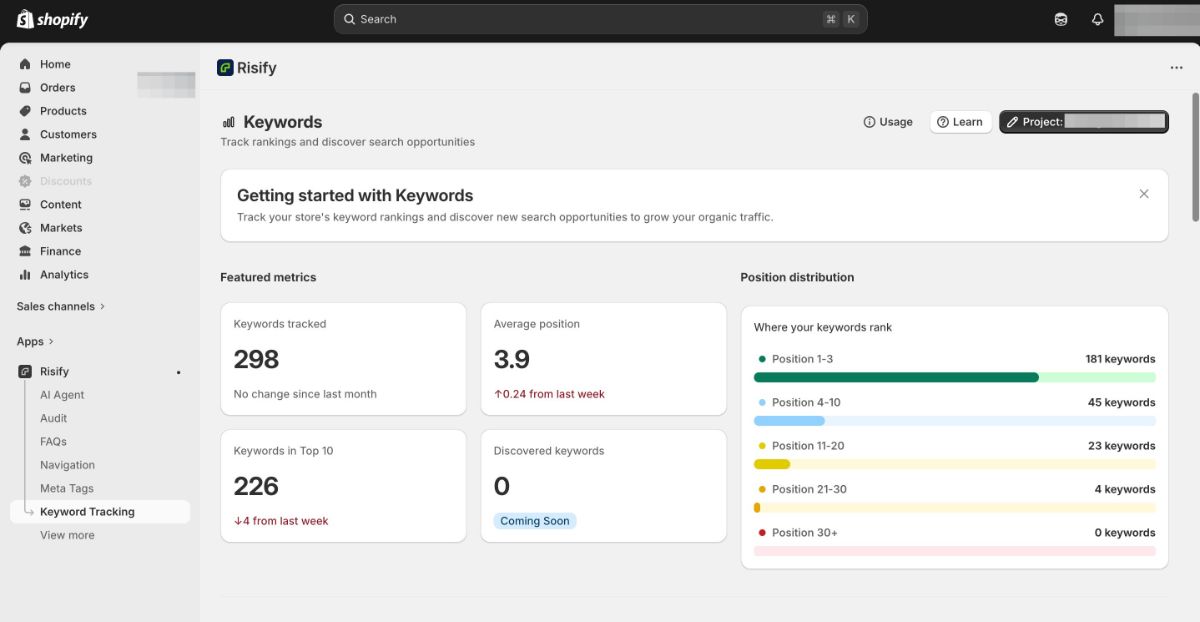Open the Audit submenu item
1200x622 pixels.
[x=54, y=419]
